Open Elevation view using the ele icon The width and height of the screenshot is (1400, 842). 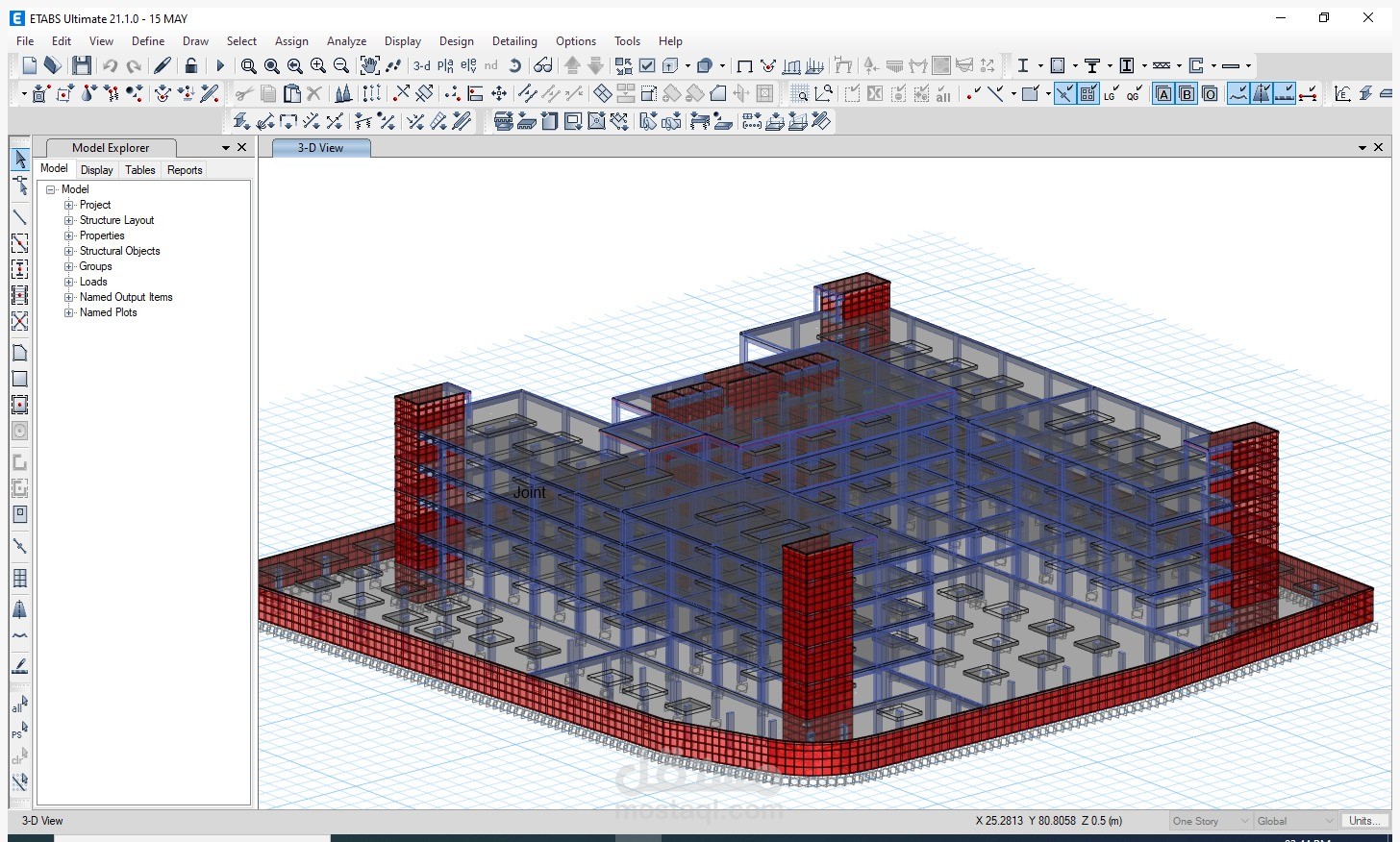[x=468, y=65]
